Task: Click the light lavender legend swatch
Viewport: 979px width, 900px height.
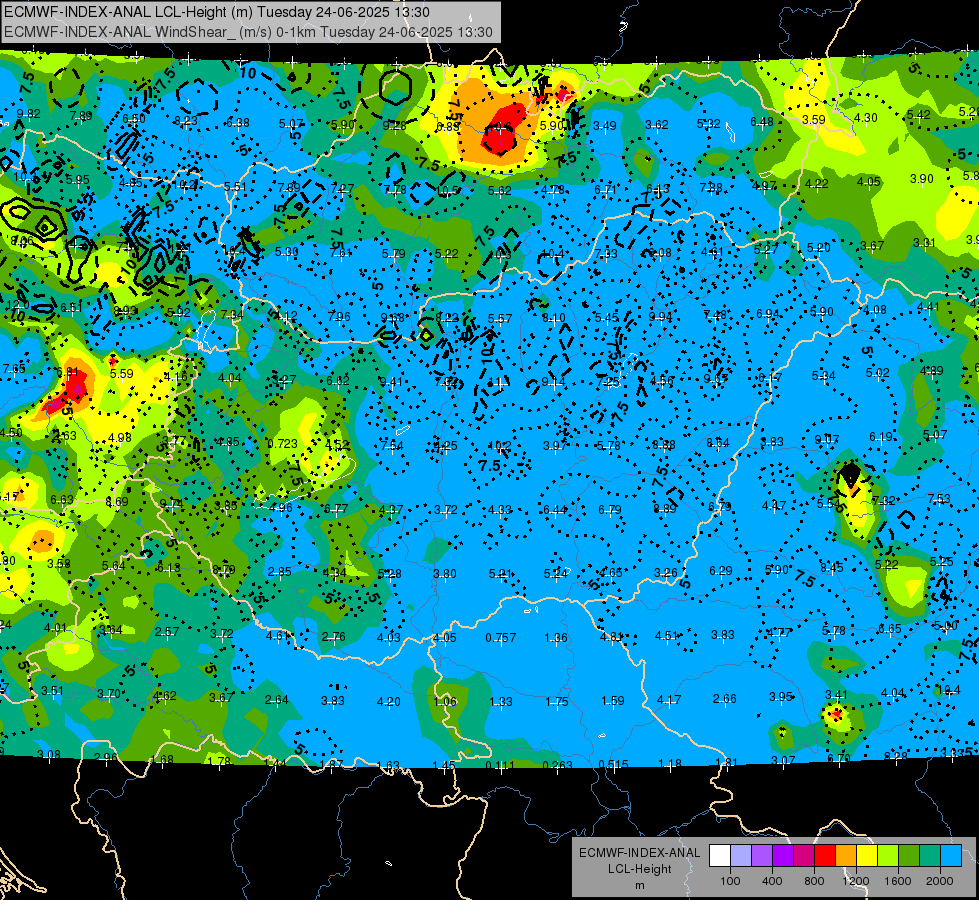Action: pyautogui.click(x=741, y=856)
